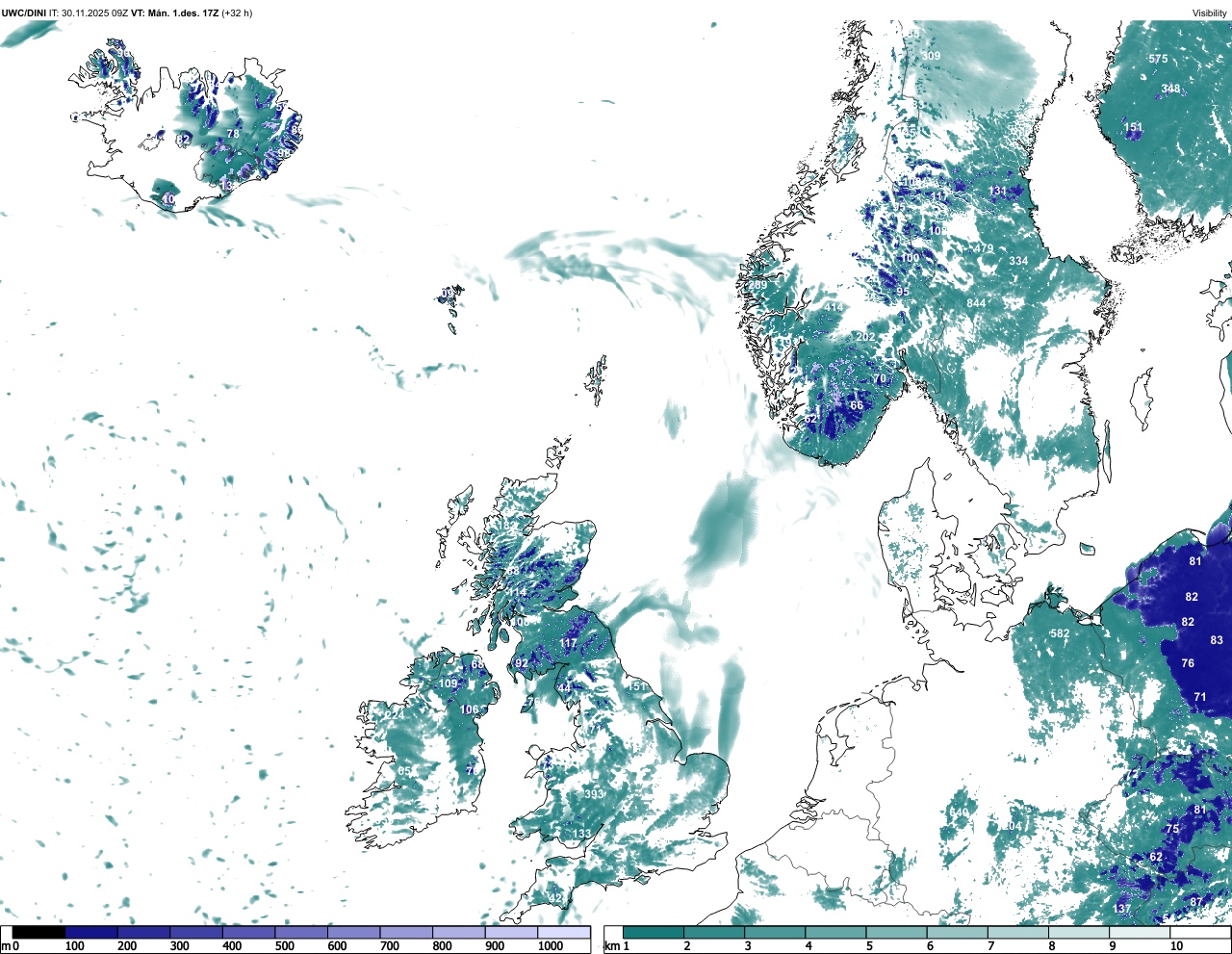
Task: Click the 8–9 km legend swatch
Action: click(x=1079, y=933)
